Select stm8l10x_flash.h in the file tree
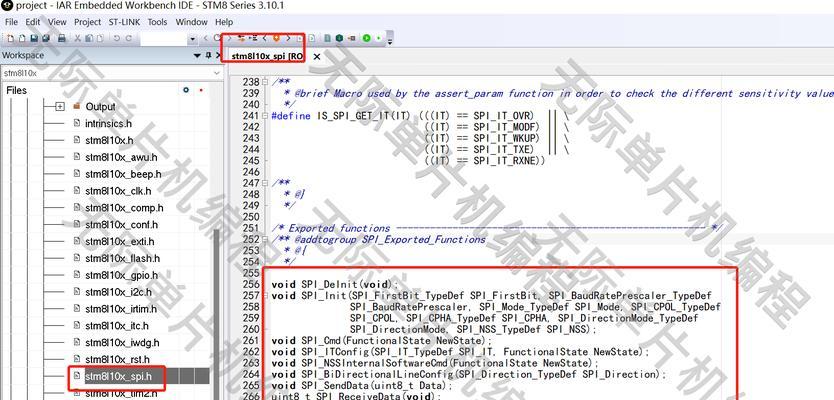Screen dimensions: 834x400 (x=123, y=259)
